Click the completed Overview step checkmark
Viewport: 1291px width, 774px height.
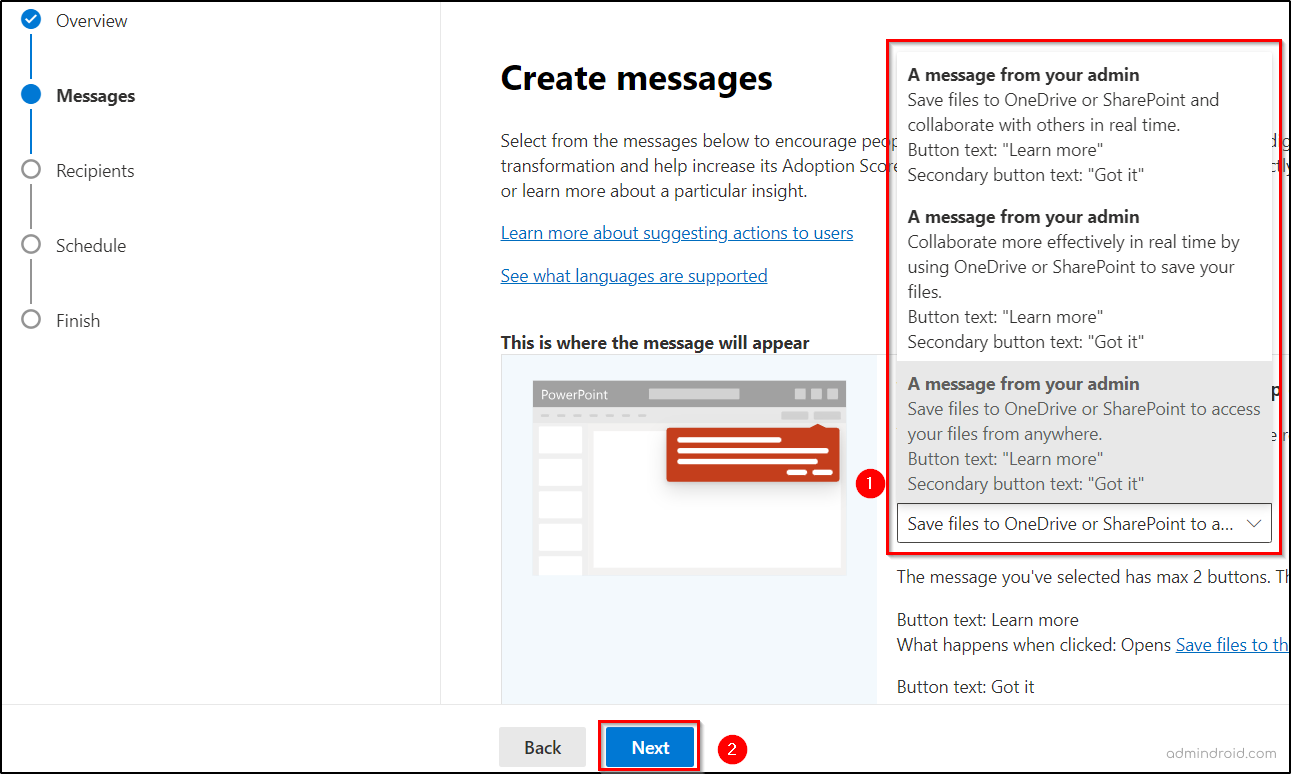point(31,20)
